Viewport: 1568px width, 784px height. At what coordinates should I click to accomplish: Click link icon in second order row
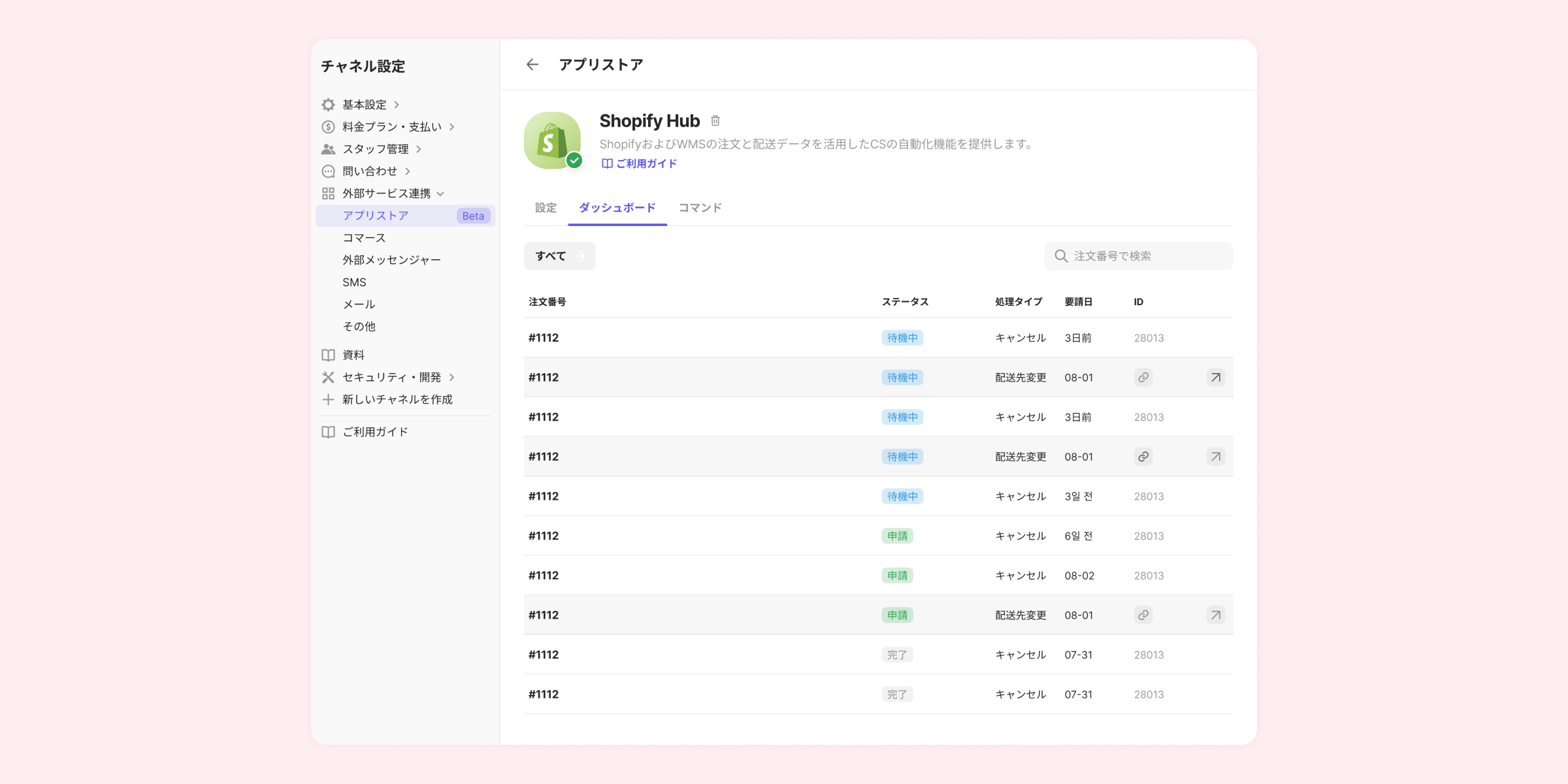pos(1143,378)
